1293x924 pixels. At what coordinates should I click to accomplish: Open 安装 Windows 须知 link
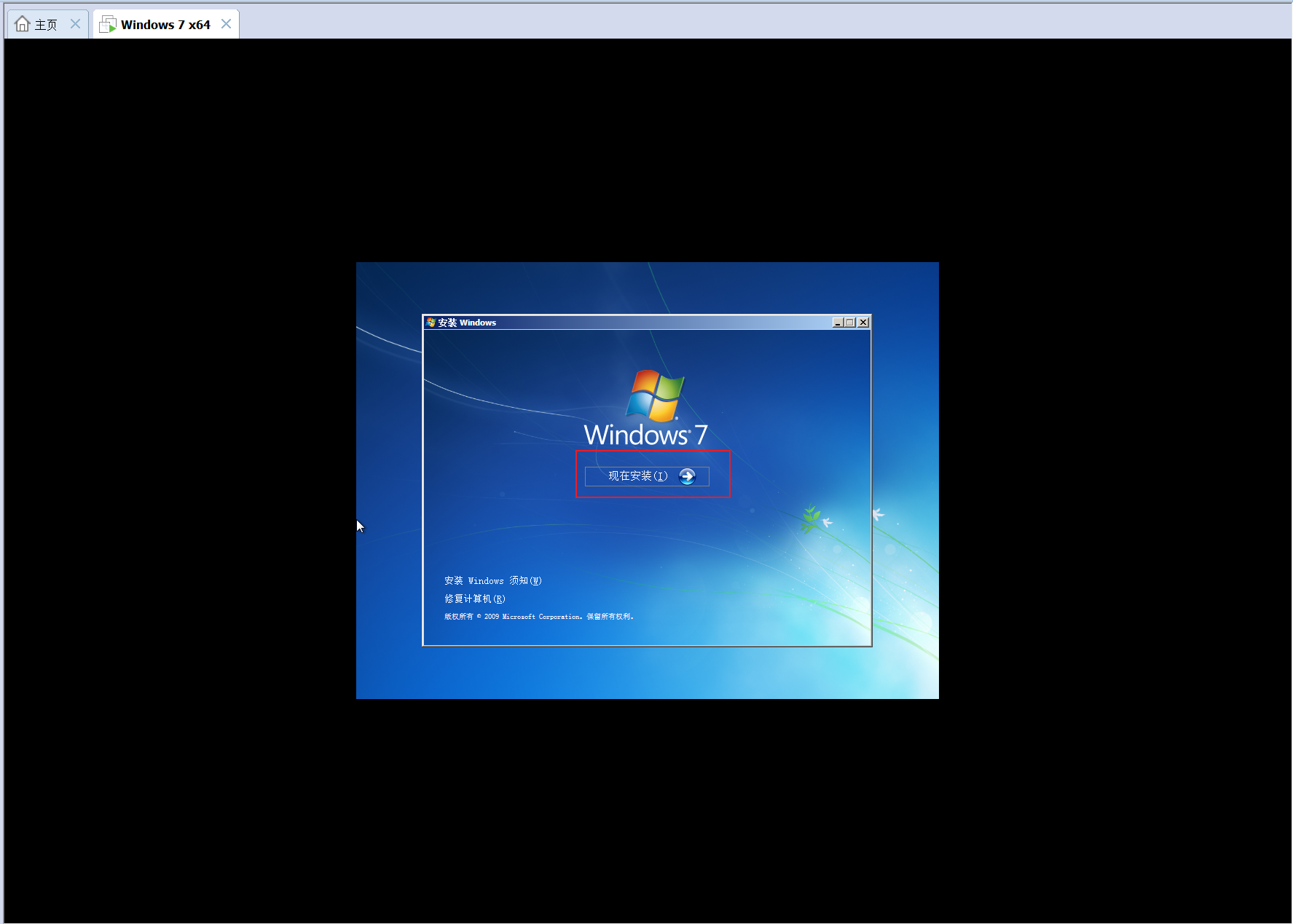tap(493, 581)
